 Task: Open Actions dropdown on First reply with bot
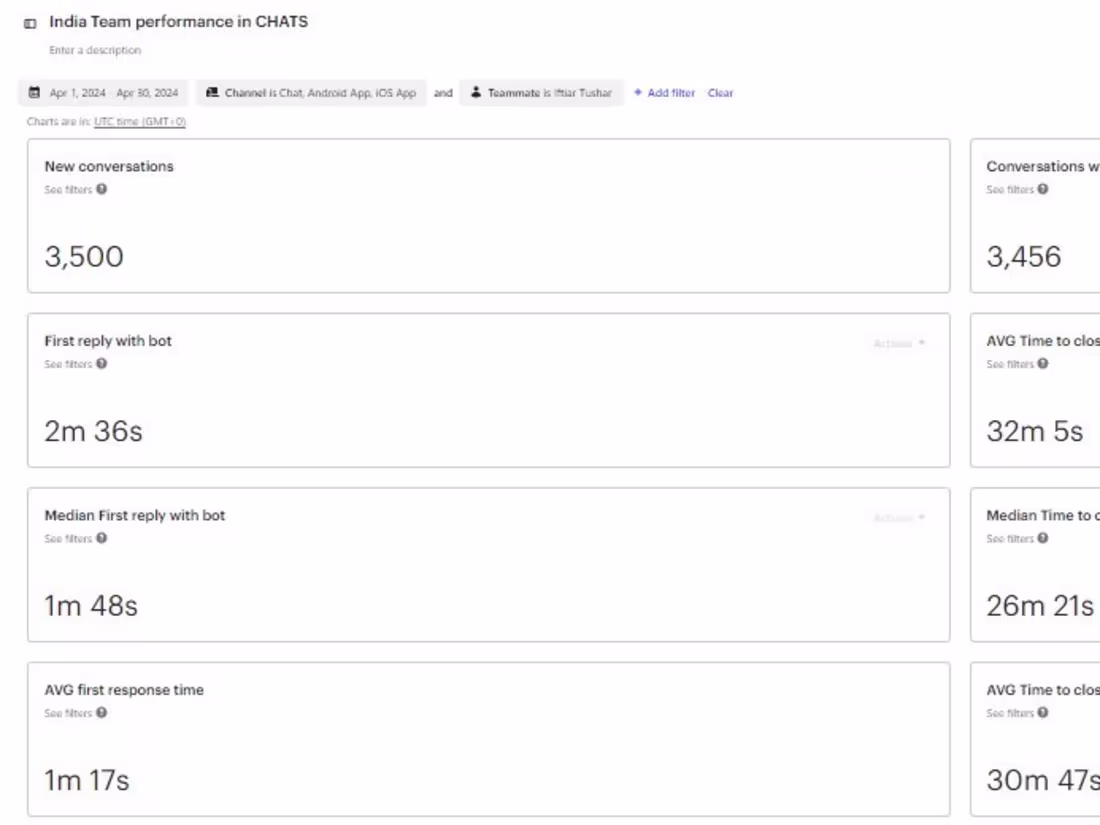[x=899, y=343]
